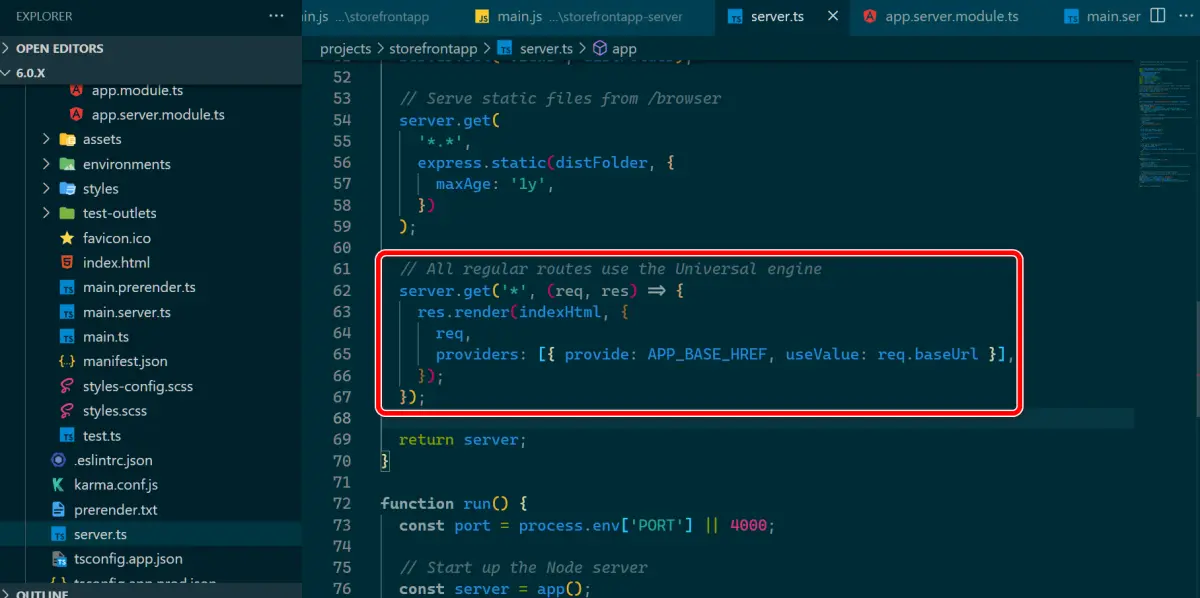
Task: Open editor more actions menu
Action: click(x=1184, y=16)
